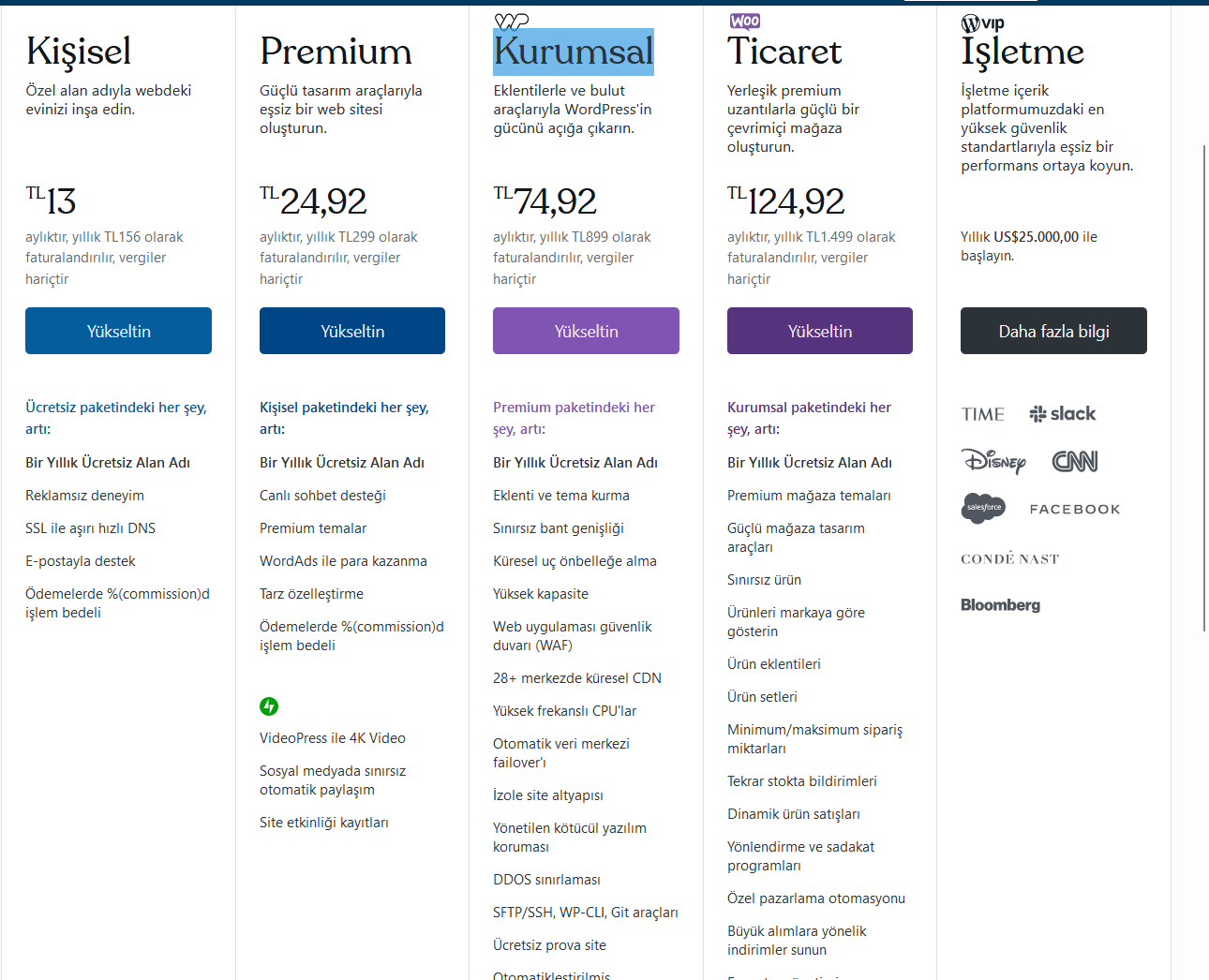Click the Salesforce cloud logo
1209x980 pixels.
(983, 508)
